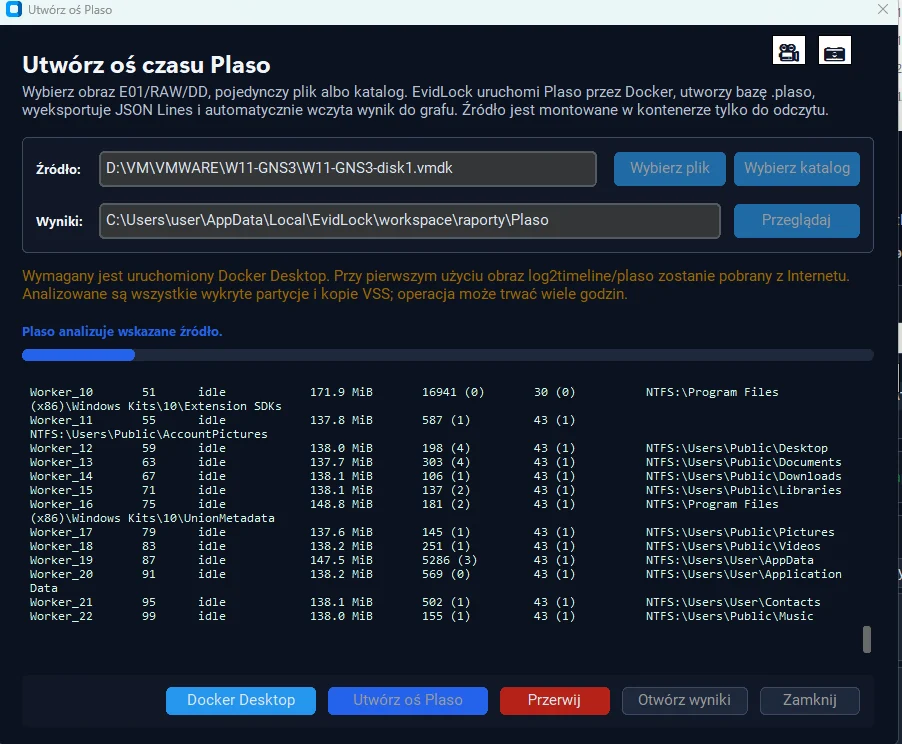Stop the analysis with Przerwij
The image size is (902, 744).
click(x=555, y=700)
